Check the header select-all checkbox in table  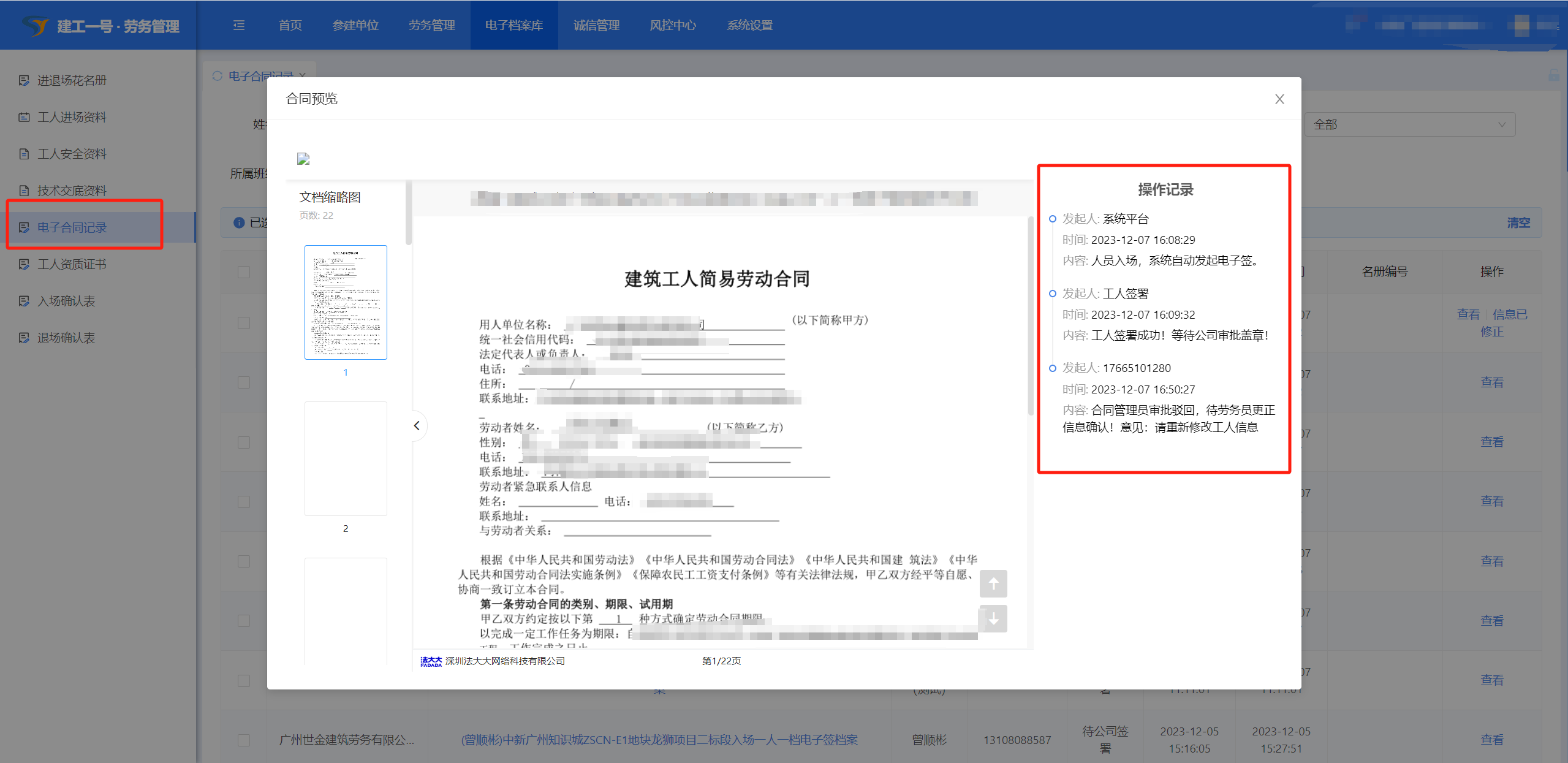click(244, 271)
